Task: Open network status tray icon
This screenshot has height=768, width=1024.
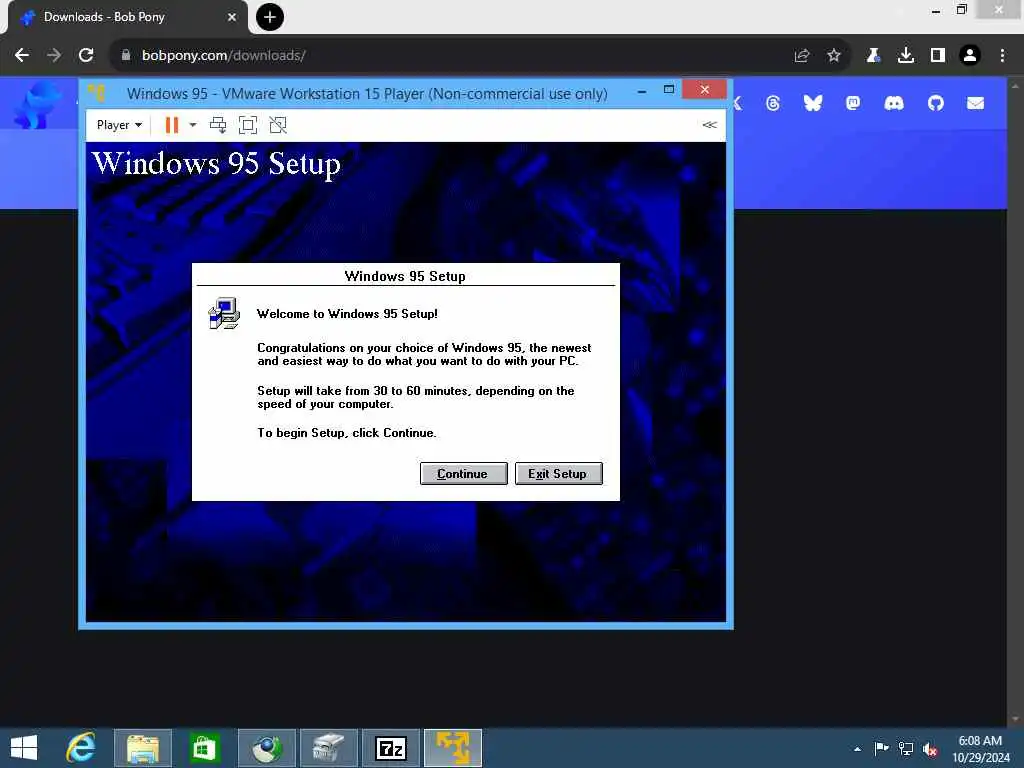Action: [x=906, y=748]
